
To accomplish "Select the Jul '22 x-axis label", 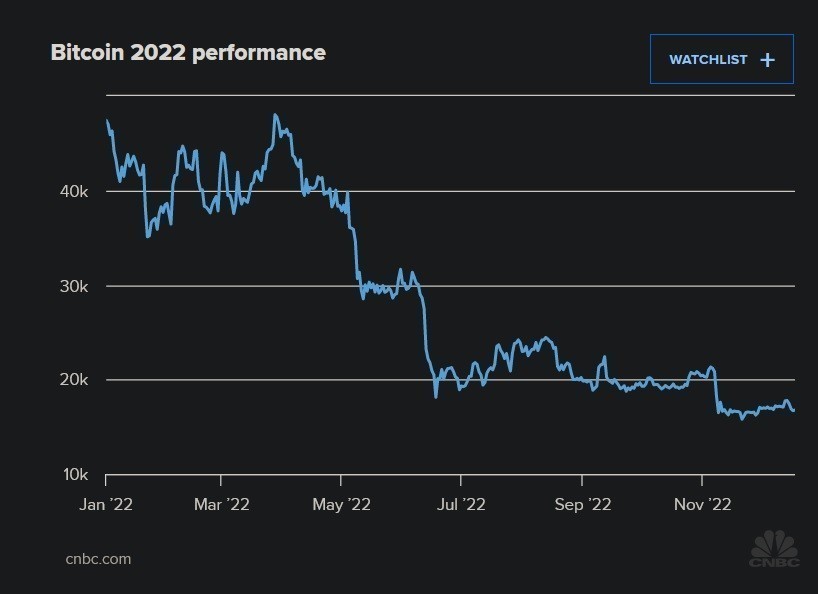I will click(461, 505).
